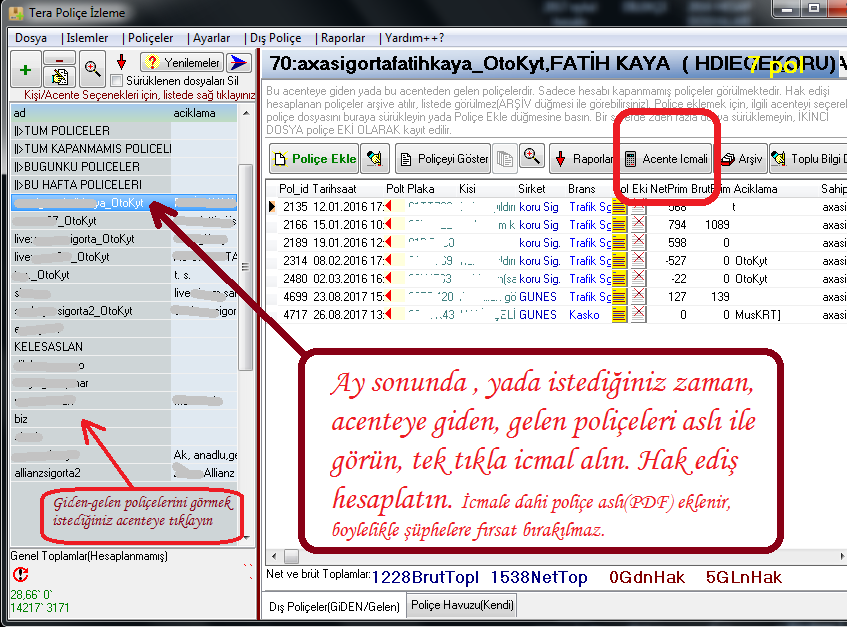Click agent list scrollbar up arrow

coord(246,113)
